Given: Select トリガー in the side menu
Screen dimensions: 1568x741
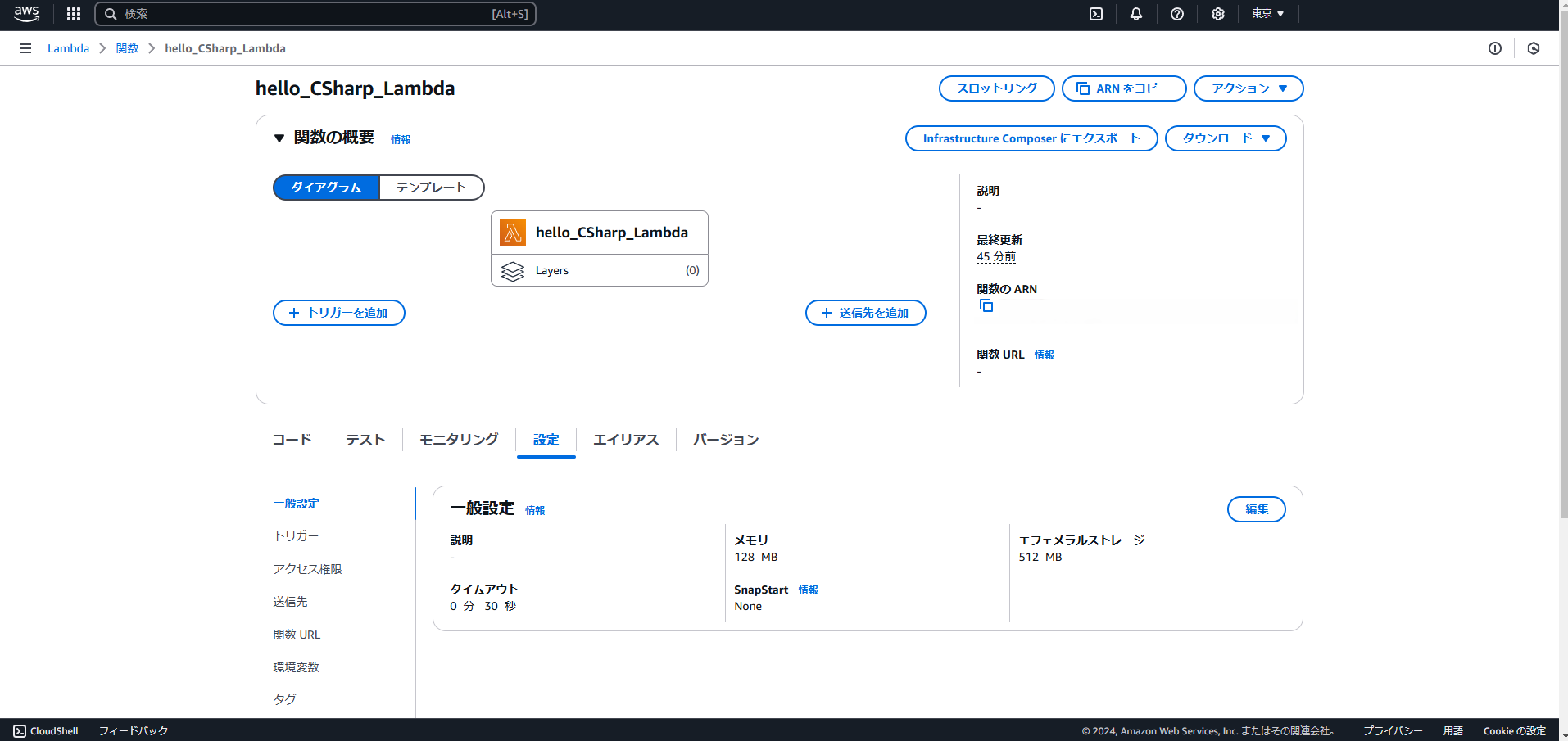Looking at the screenshot, I should pos(297,536).
